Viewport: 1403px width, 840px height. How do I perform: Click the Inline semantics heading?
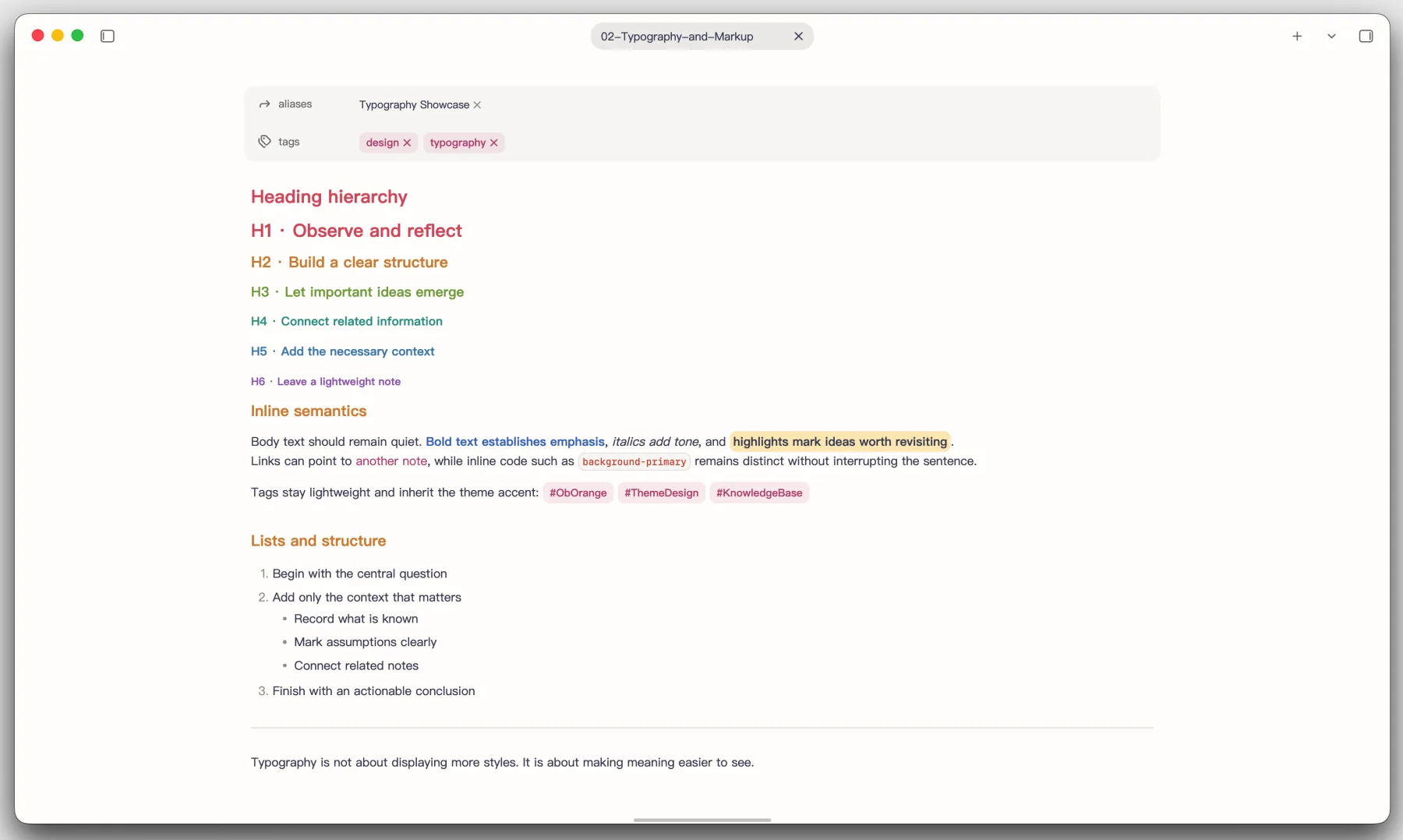[309, 411]
